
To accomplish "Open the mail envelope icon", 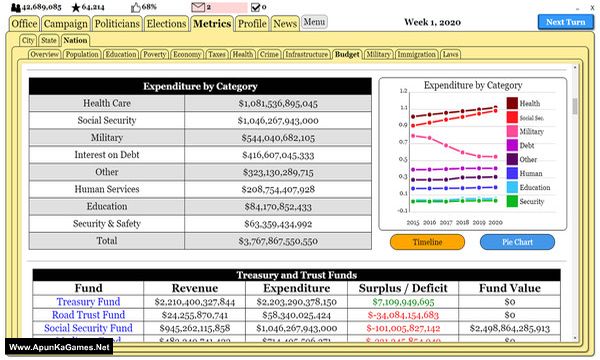I will [x=198, y=7].
